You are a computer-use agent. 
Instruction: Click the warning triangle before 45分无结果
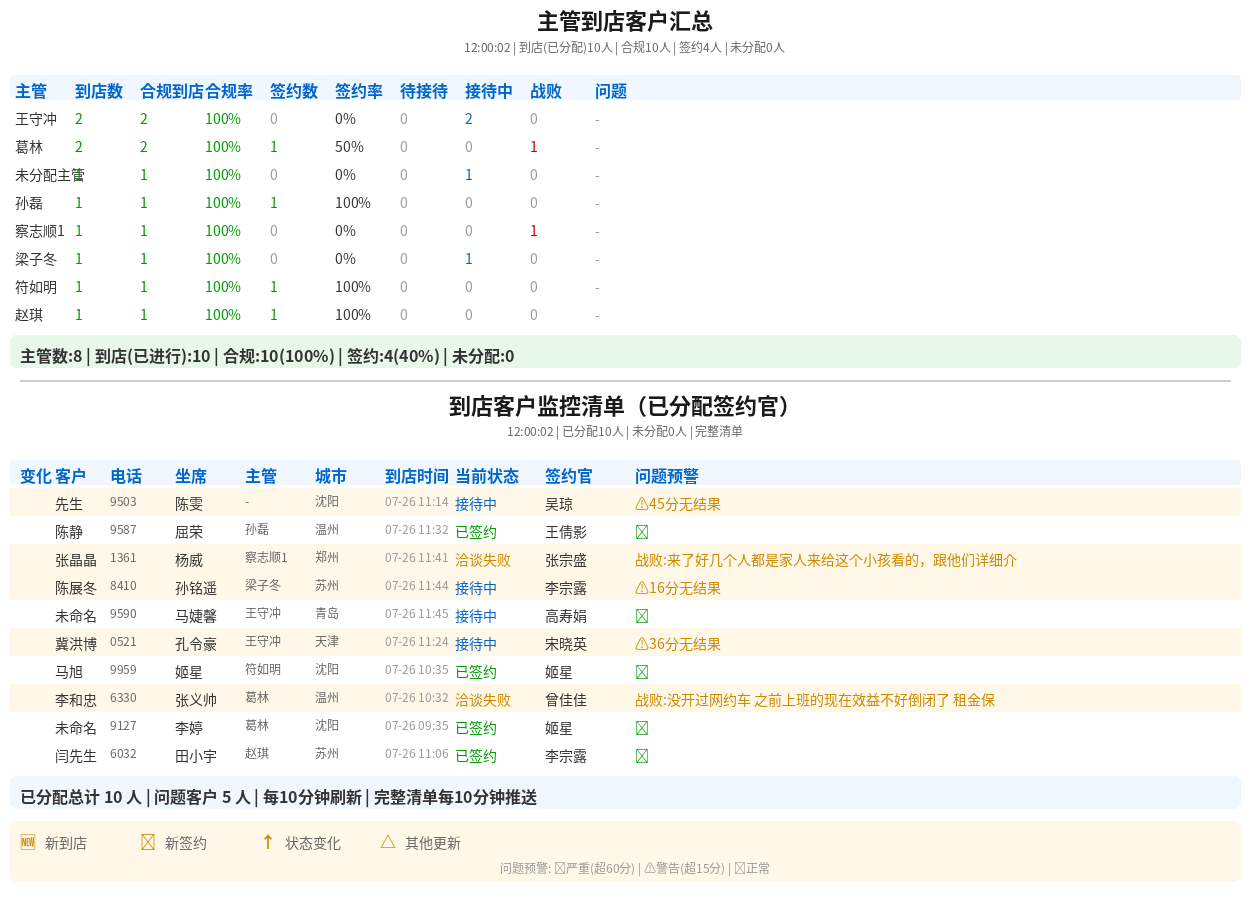pos(642,504)
